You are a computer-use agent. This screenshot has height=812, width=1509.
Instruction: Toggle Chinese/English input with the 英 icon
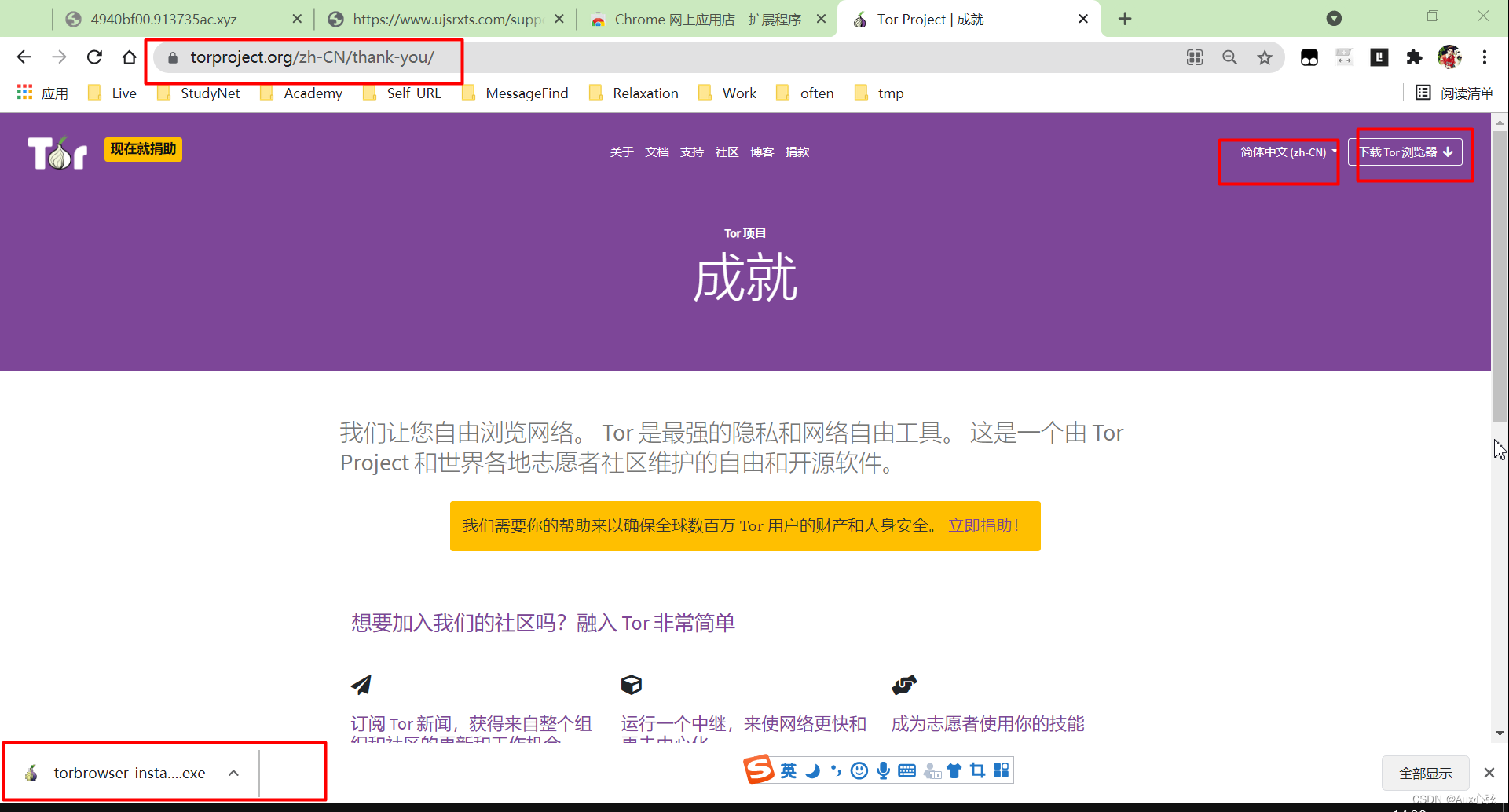(x=788, y=770)
